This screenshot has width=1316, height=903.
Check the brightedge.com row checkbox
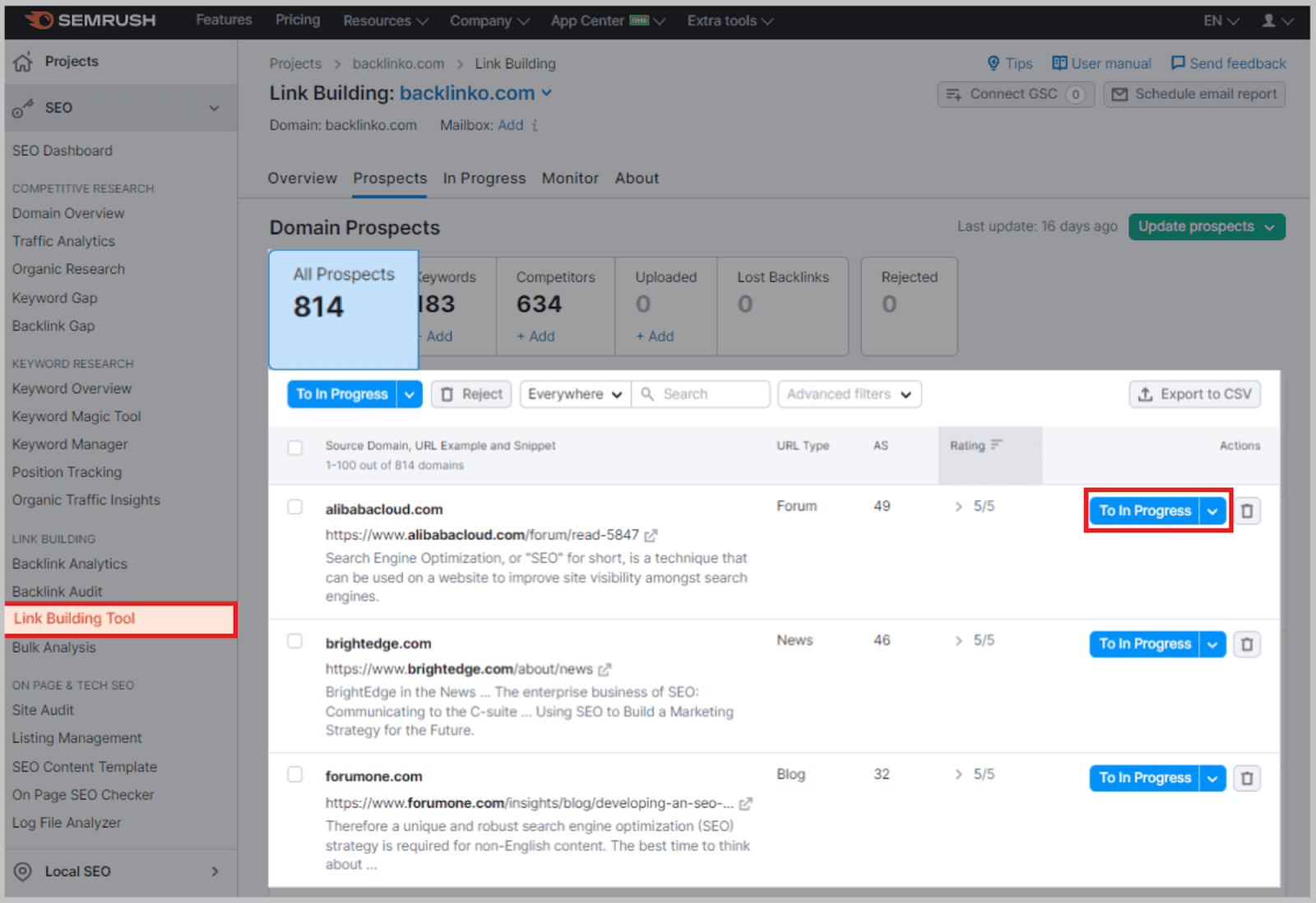click(x=294, y=641)
